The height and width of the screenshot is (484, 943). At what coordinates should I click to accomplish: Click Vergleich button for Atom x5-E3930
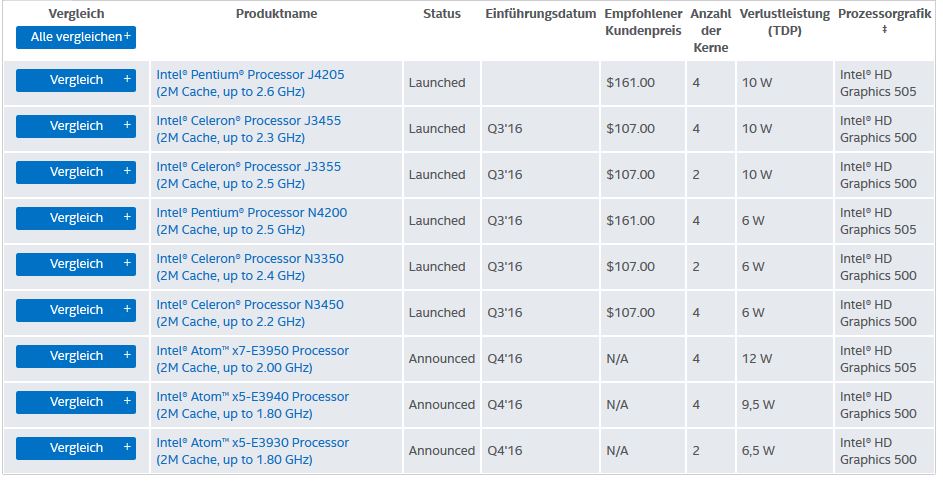pos(76,448)
